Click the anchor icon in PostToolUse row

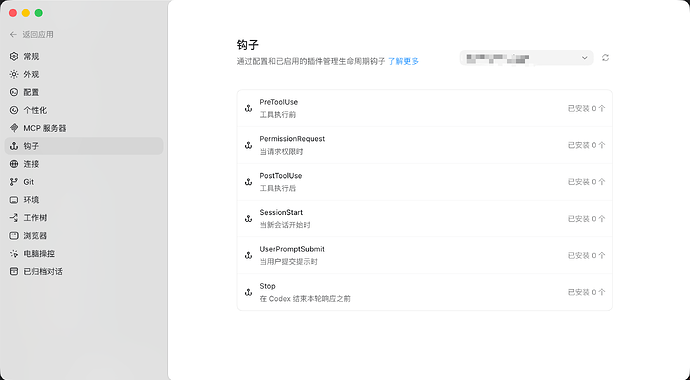pyautogui.click(x=249, y=182)
